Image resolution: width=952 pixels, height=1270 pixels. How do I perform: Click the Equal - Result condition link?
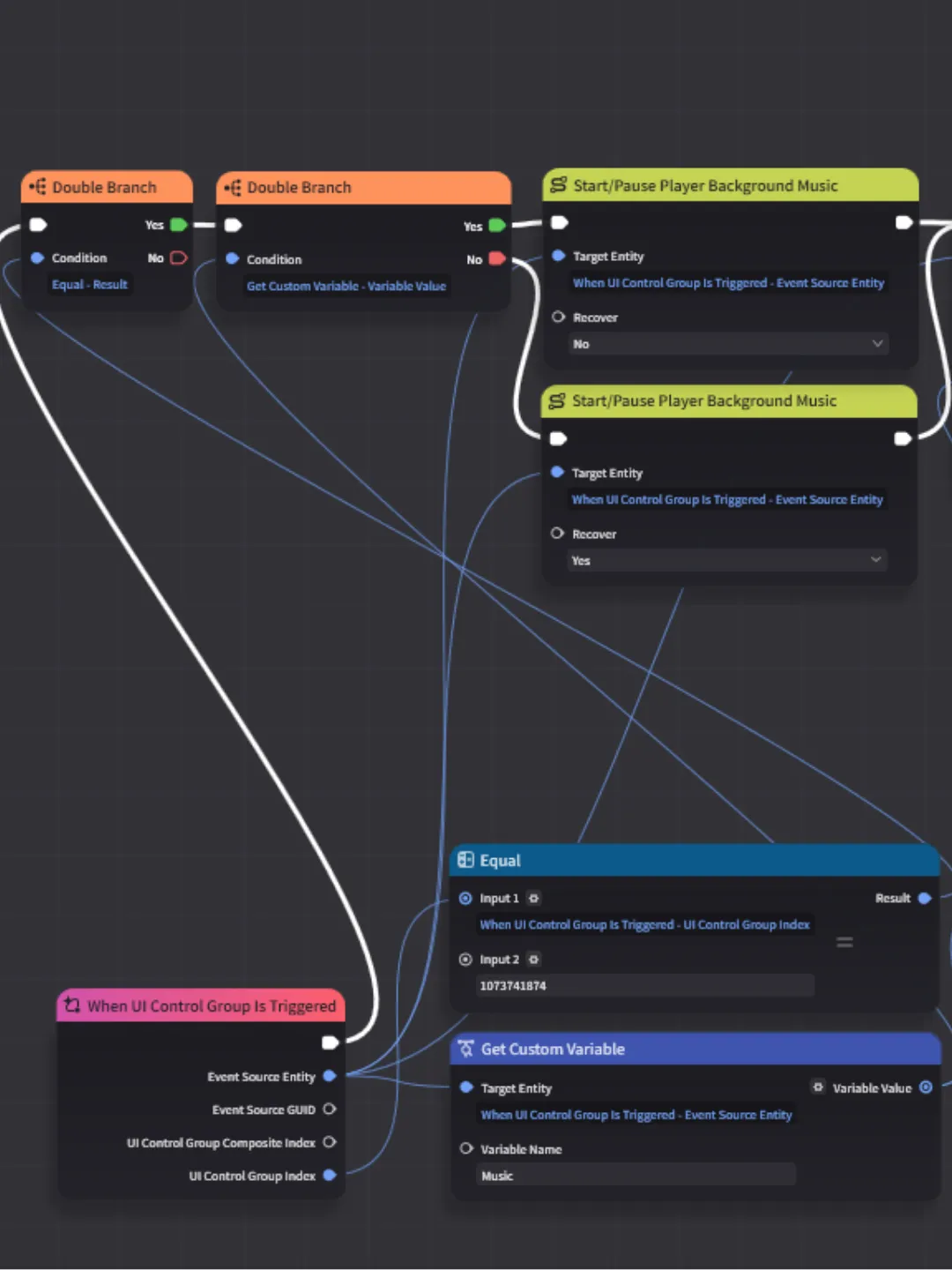pyautogui.click(x=90, y=285)
